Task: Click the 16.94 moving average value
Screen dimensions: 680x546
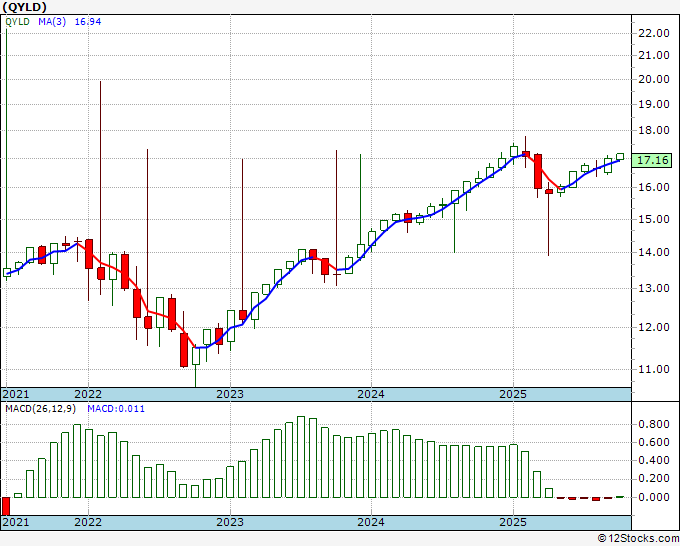Action: [88, 22]
